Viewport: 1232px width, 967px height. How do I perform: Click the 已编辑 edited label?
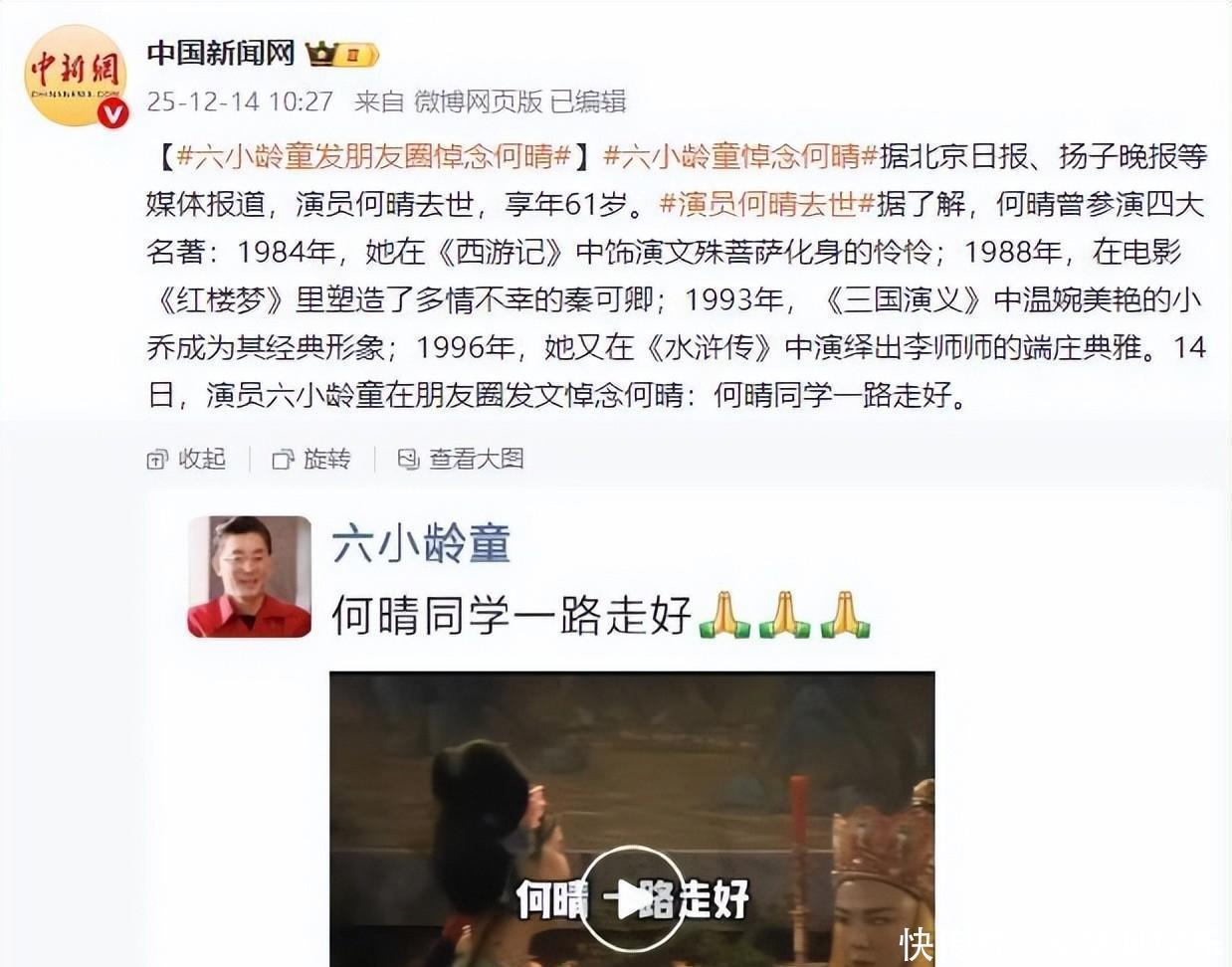[588, 101]
